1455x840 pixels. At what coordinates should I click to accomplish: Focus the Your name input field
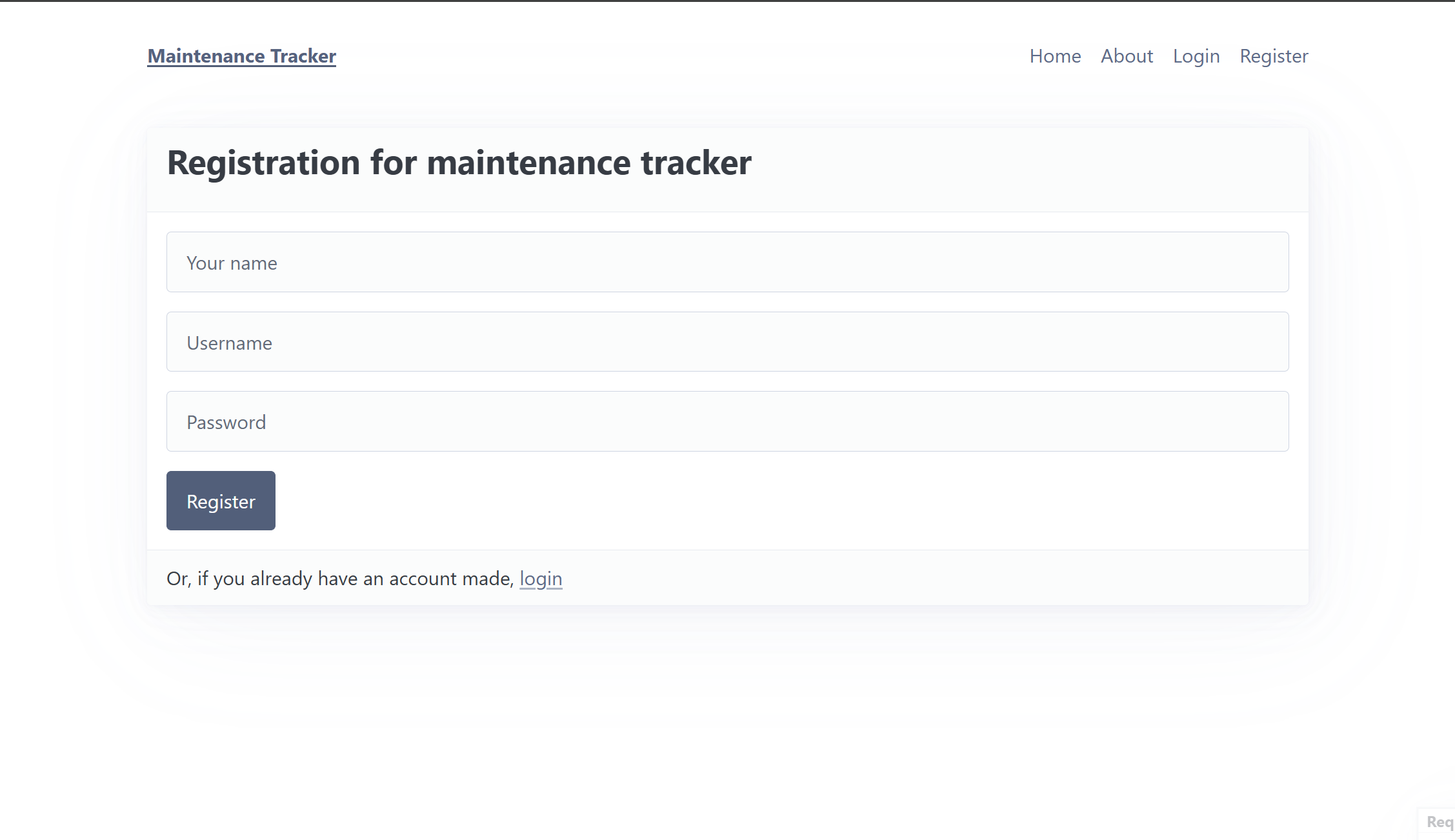pos(727,262)
